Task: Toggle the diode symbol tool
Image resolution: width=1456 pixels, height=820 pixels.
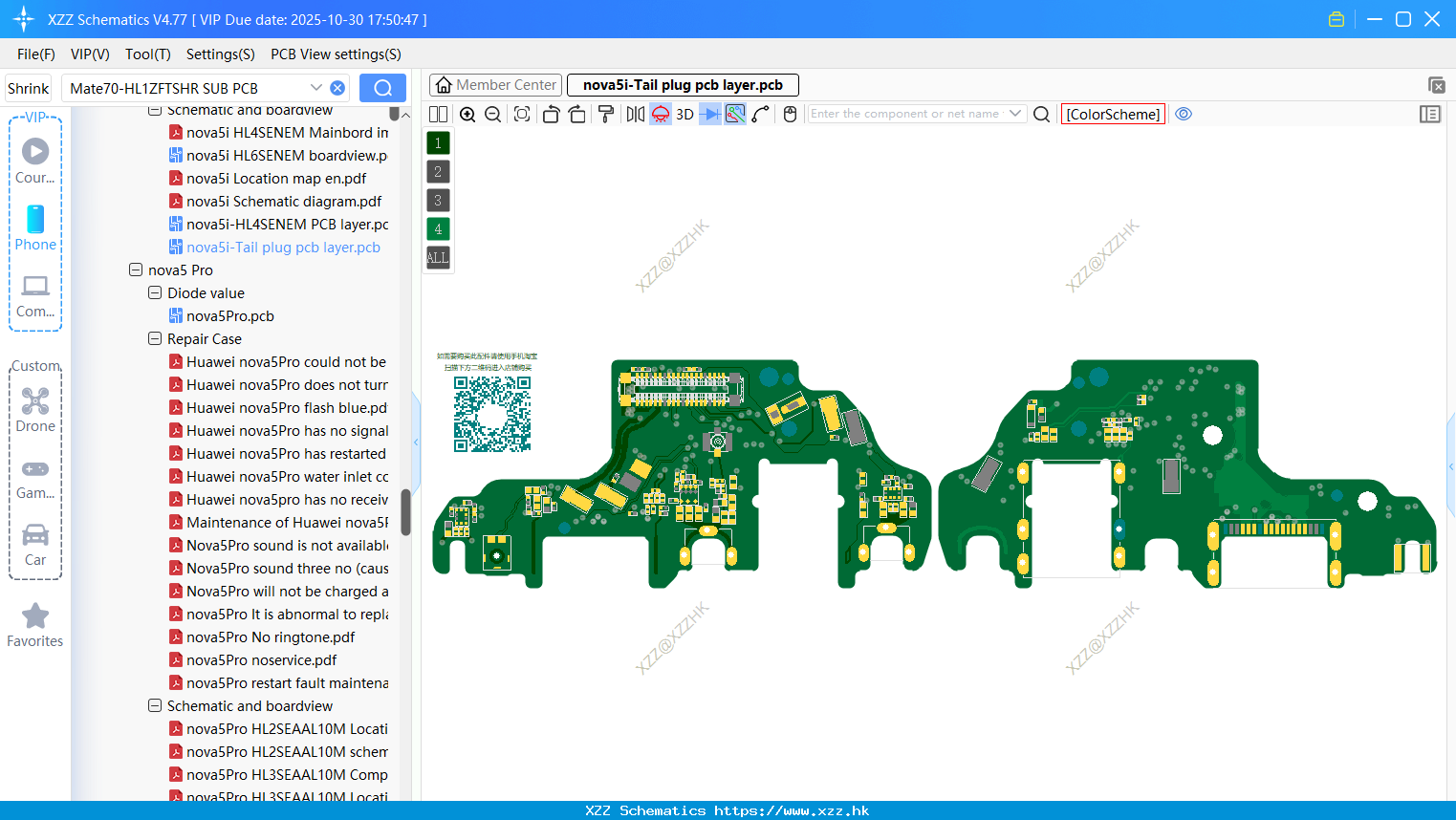Action: (710, 115)
